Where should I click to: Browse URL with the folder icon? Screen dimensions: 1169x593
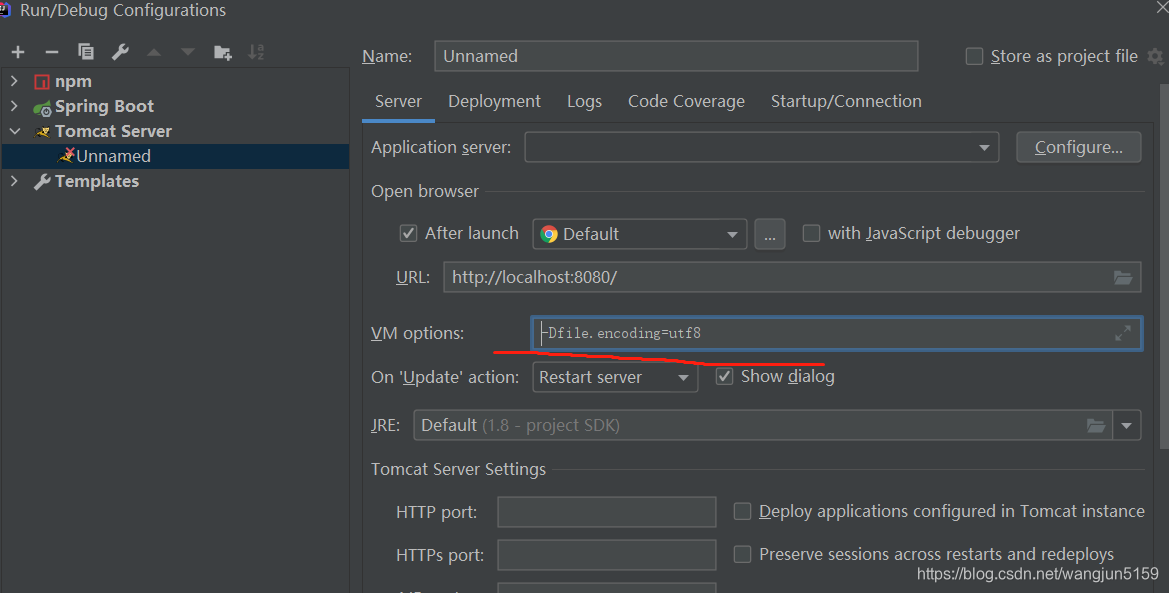[1123, 277]
